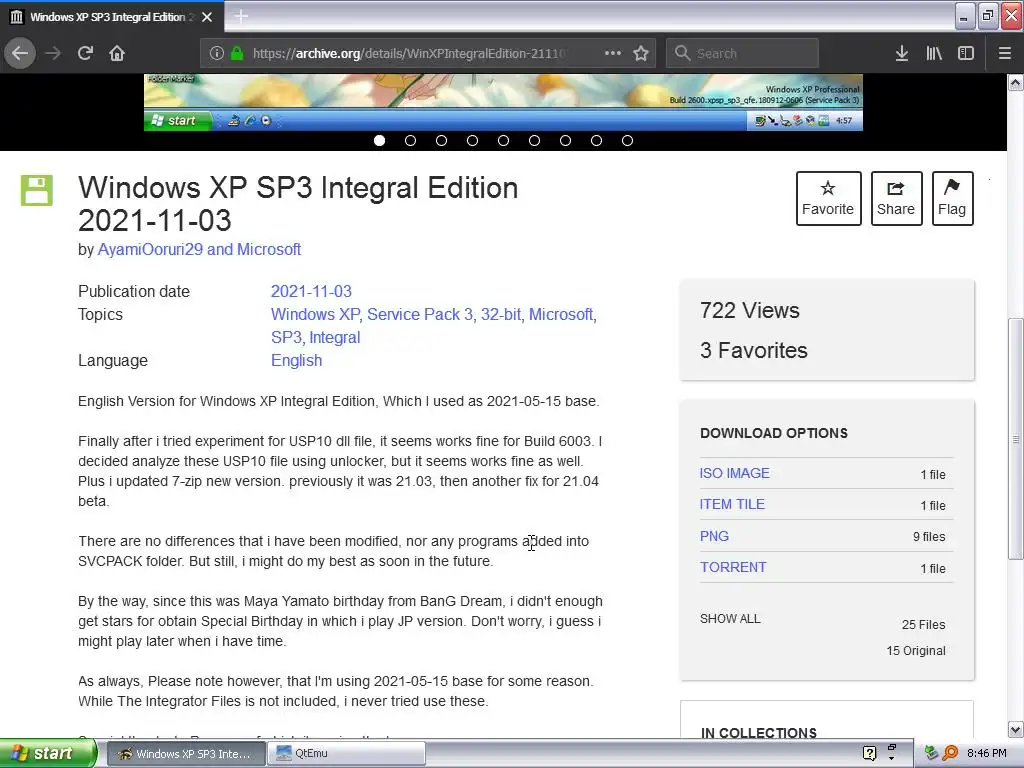
Task: Select the fourth carousel dot
Action: tap(472, 140)
